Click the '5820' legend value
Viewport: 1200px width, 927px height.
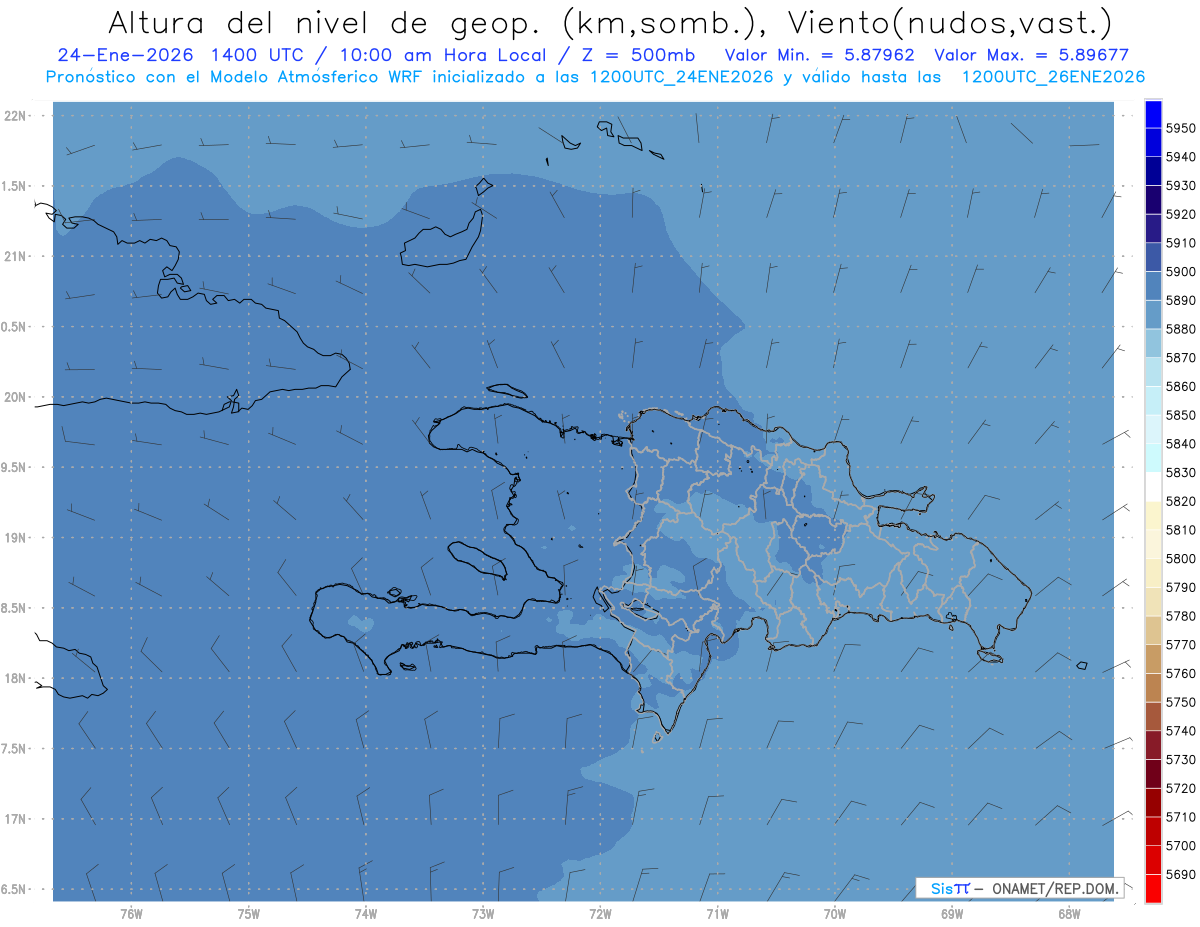click(1180, 501)
